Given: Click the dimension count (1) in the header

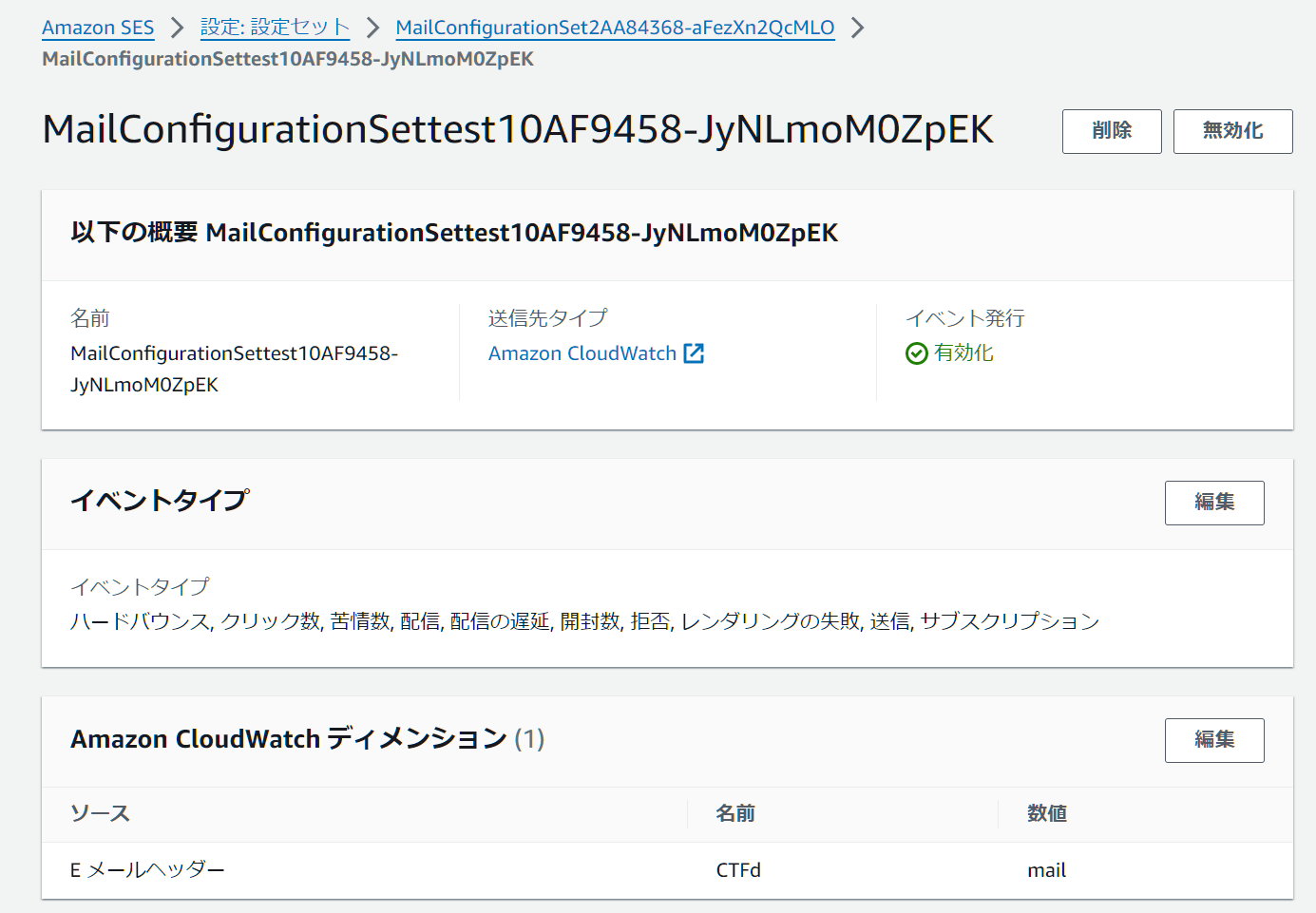Looking at the screenshot, I should point(529,739).
